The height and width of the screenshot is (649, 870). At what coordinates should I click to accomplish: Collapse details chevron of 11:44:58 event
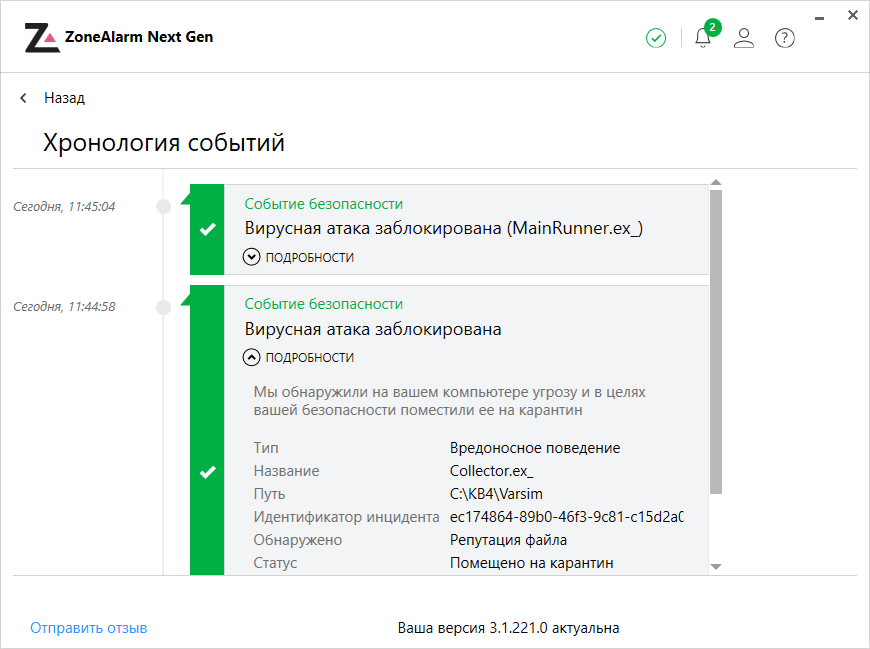click(x=251, y=357)
